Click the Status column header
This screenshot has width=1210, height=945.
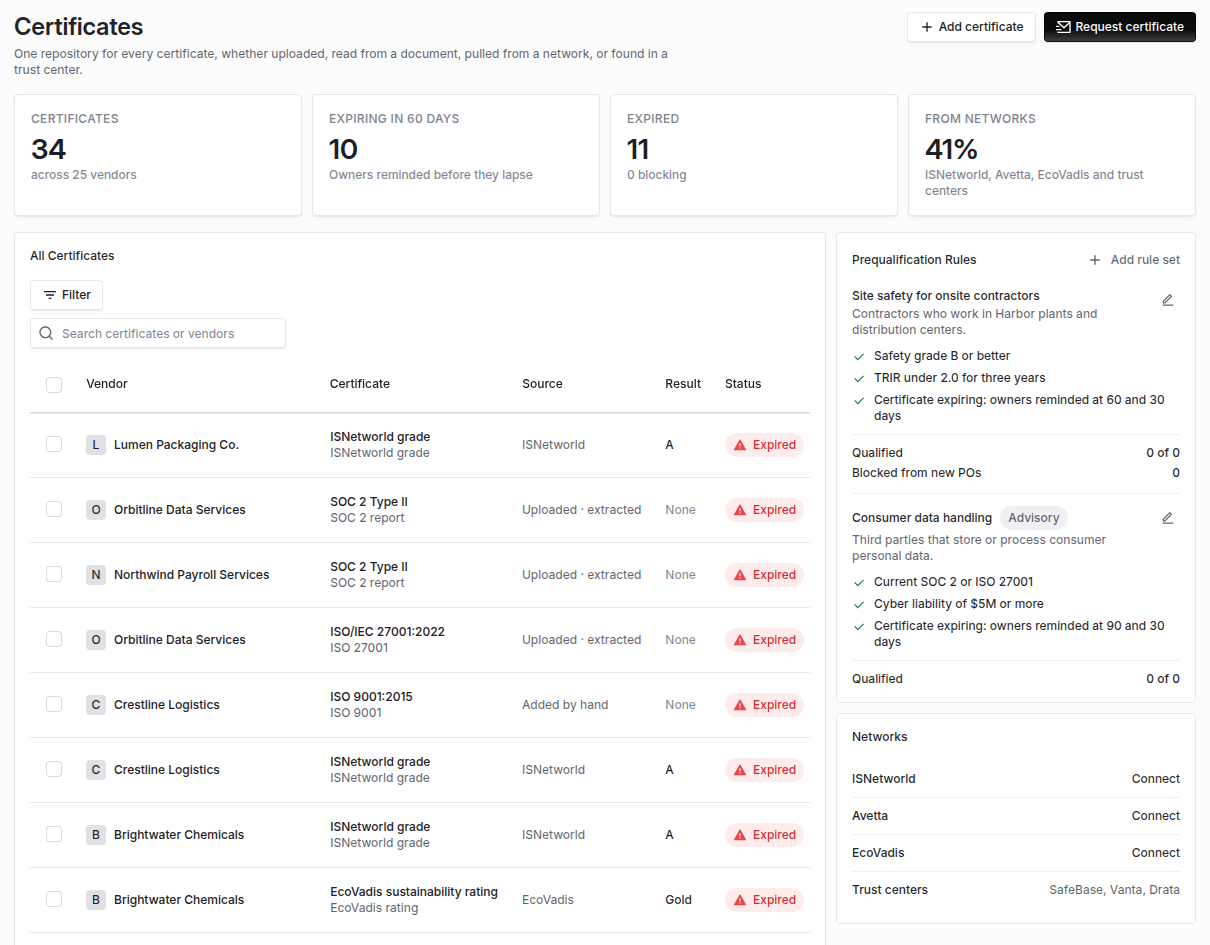743,384
